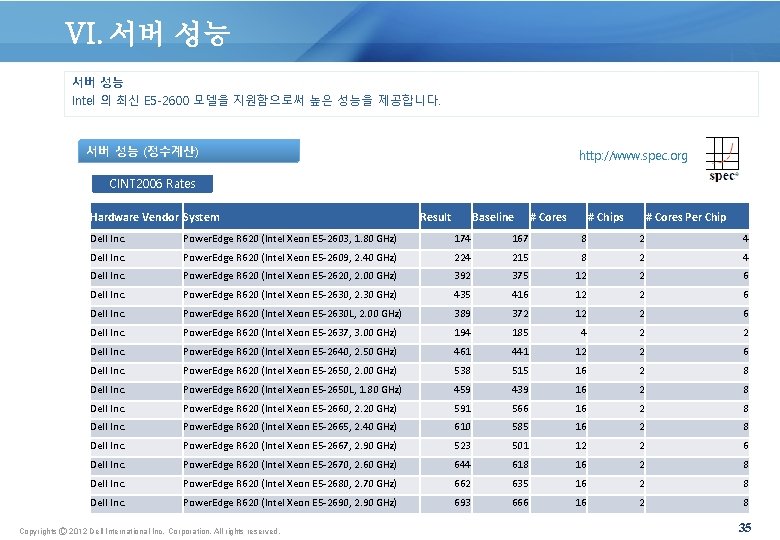Click the 서버 성능 (정수계산) banner
780x540 pixels.
(189, 151)
